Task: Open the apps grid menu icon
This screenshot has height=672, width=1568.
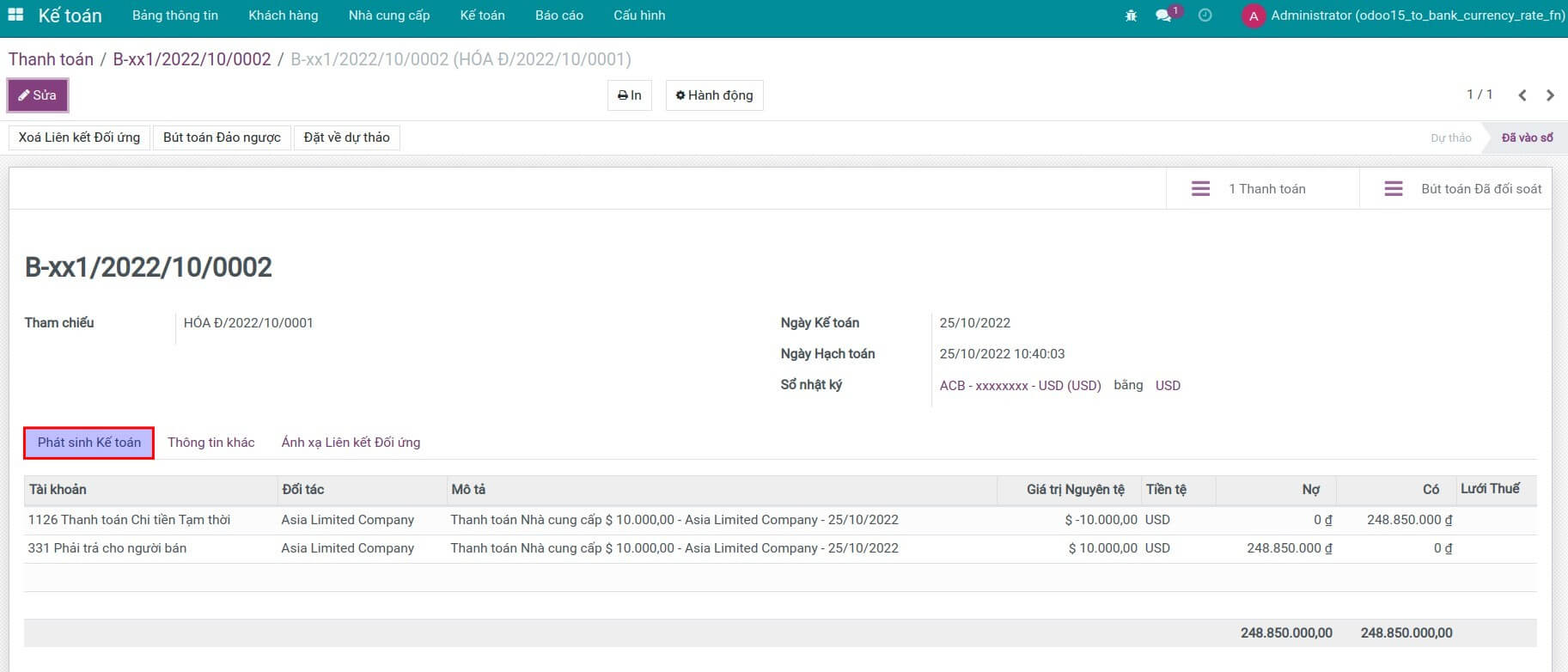Action: click(x=15, y=15)
